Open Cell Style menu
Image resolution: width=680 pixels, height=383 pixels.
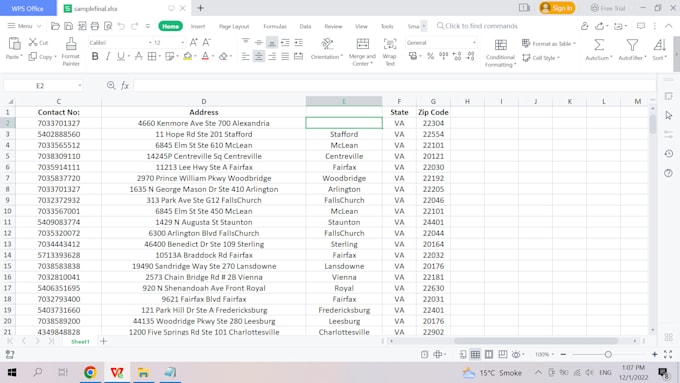click(541, 58)
